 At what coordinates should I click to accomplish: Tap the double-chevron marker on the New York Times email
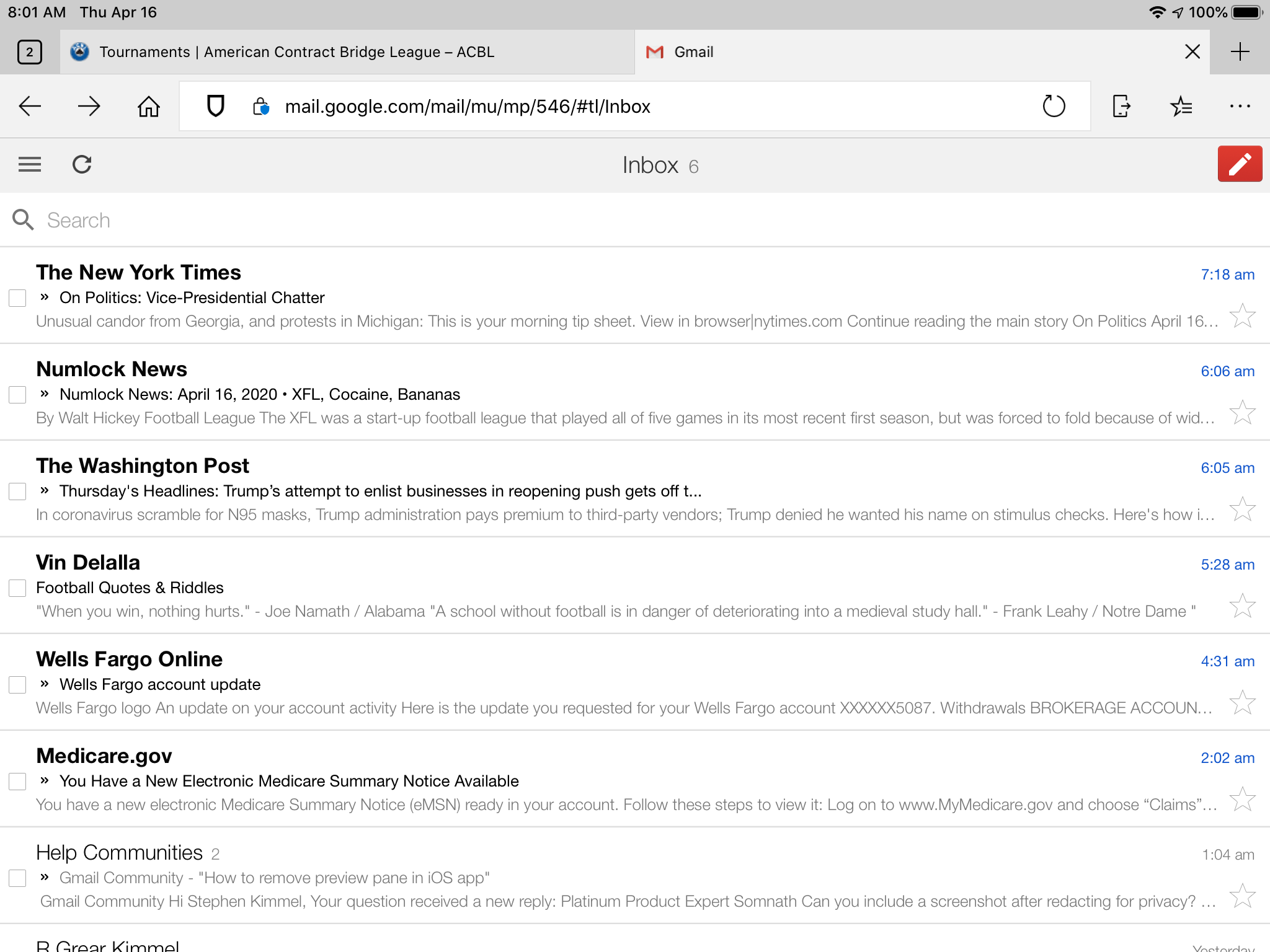tap(44, 297)
